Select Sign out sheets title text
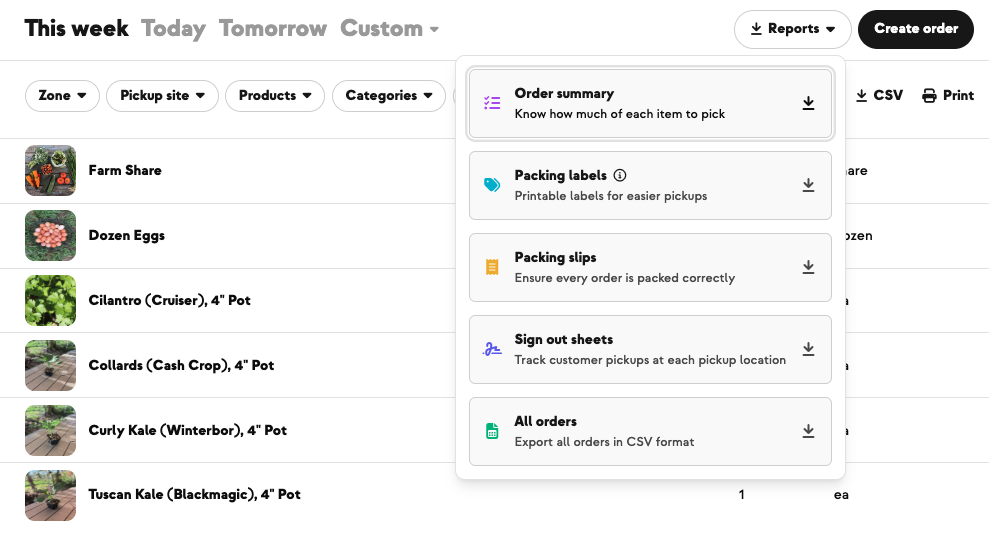This screenshot has height=552, width=989. [563, 339]
